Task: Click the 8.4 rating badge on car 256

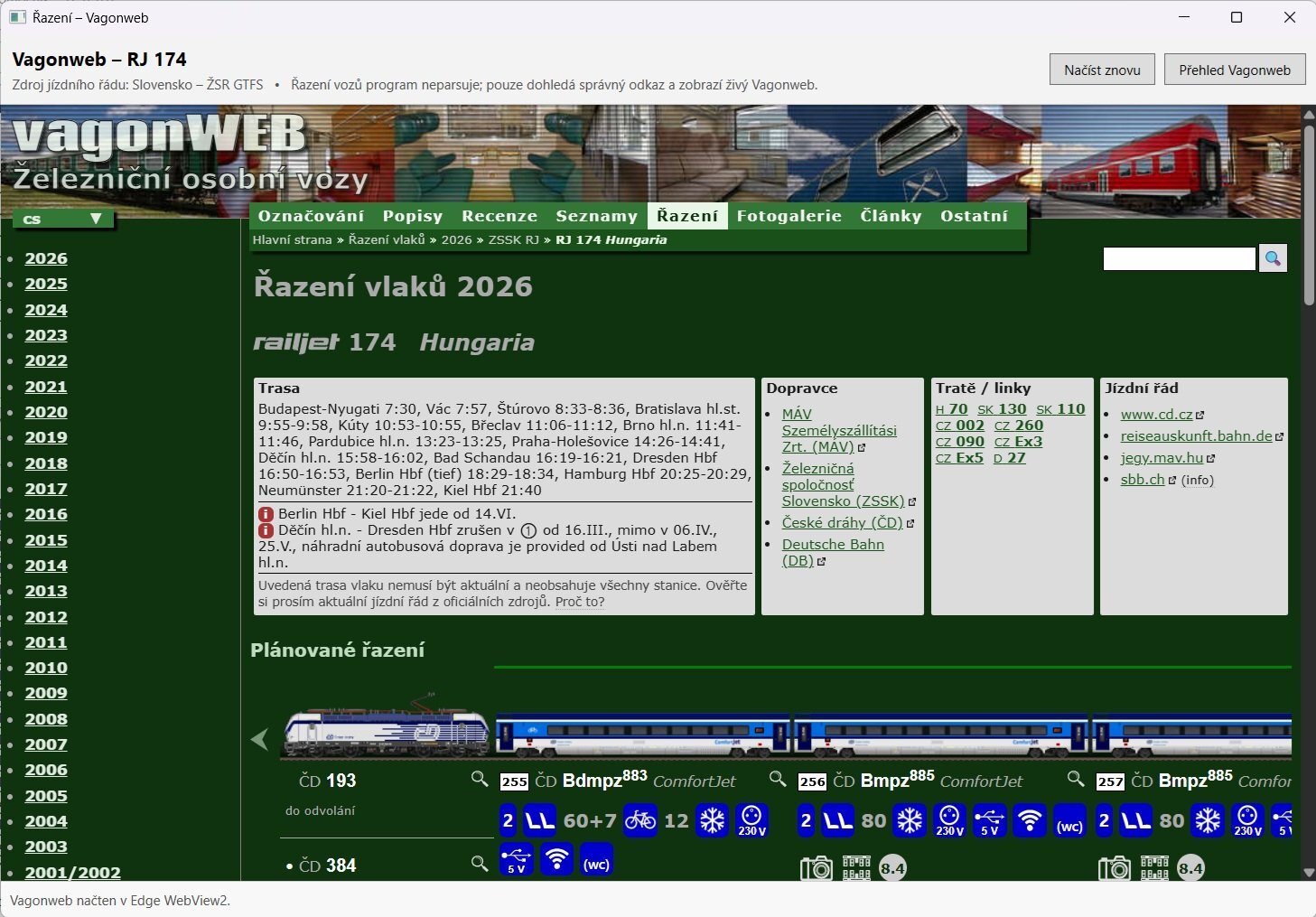Action: coord(892,868)
